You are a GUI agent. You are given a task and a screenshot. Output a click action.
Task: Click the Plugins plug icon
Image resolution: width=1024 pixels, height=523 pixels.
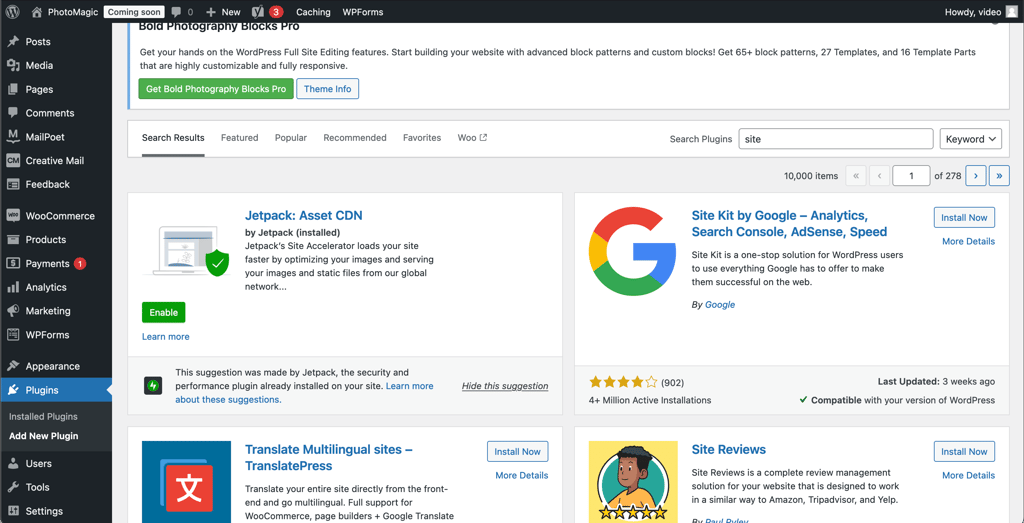tap(12, 390)
